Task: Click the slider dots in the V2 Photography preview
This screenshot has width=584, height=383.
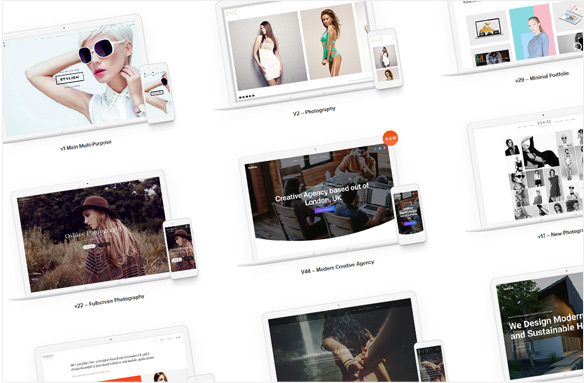Action: (x=247, y=96)
